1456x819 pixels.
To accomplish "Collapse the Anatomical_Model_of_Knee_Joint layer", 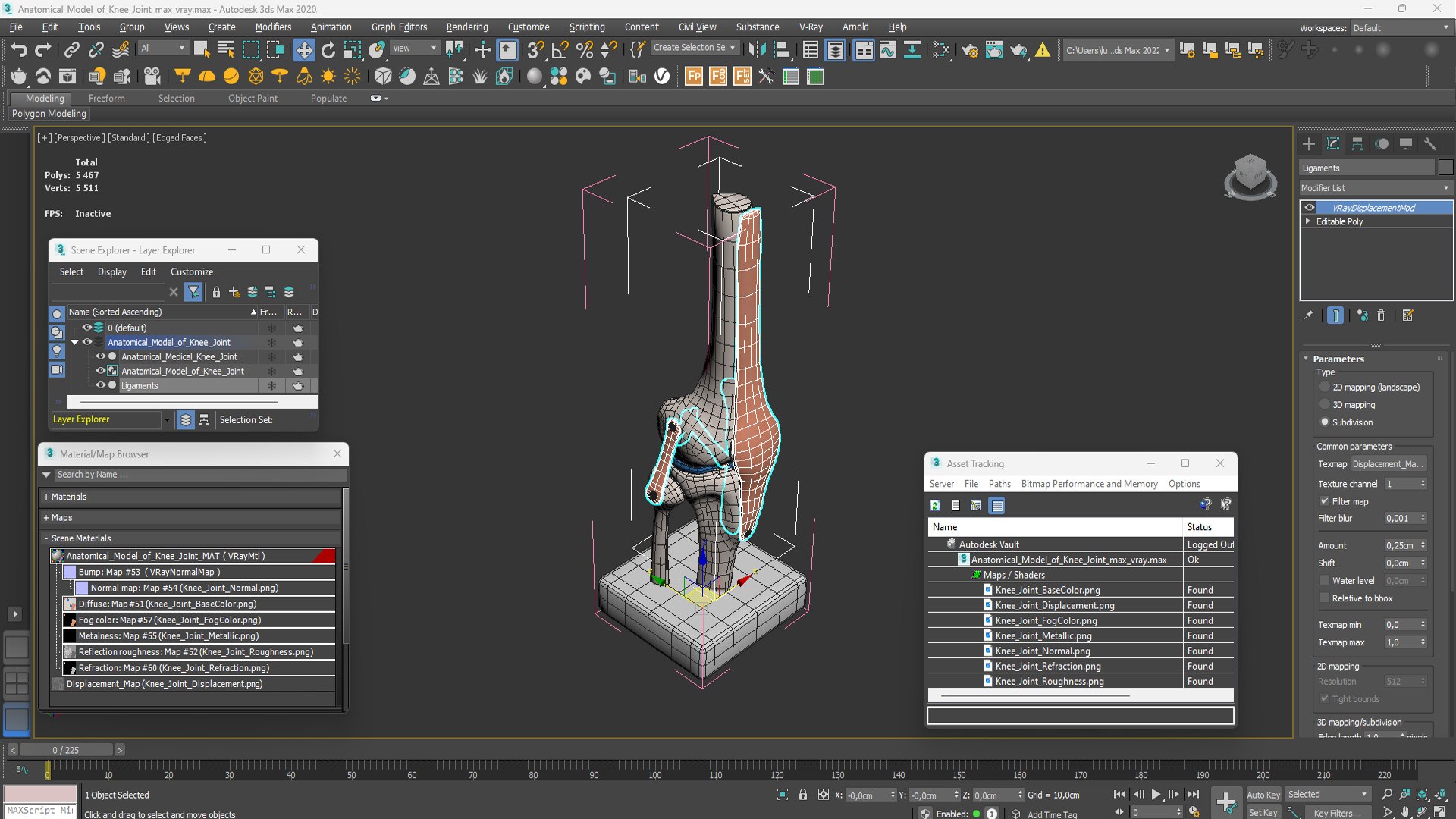I will click(x=74, y=342).
